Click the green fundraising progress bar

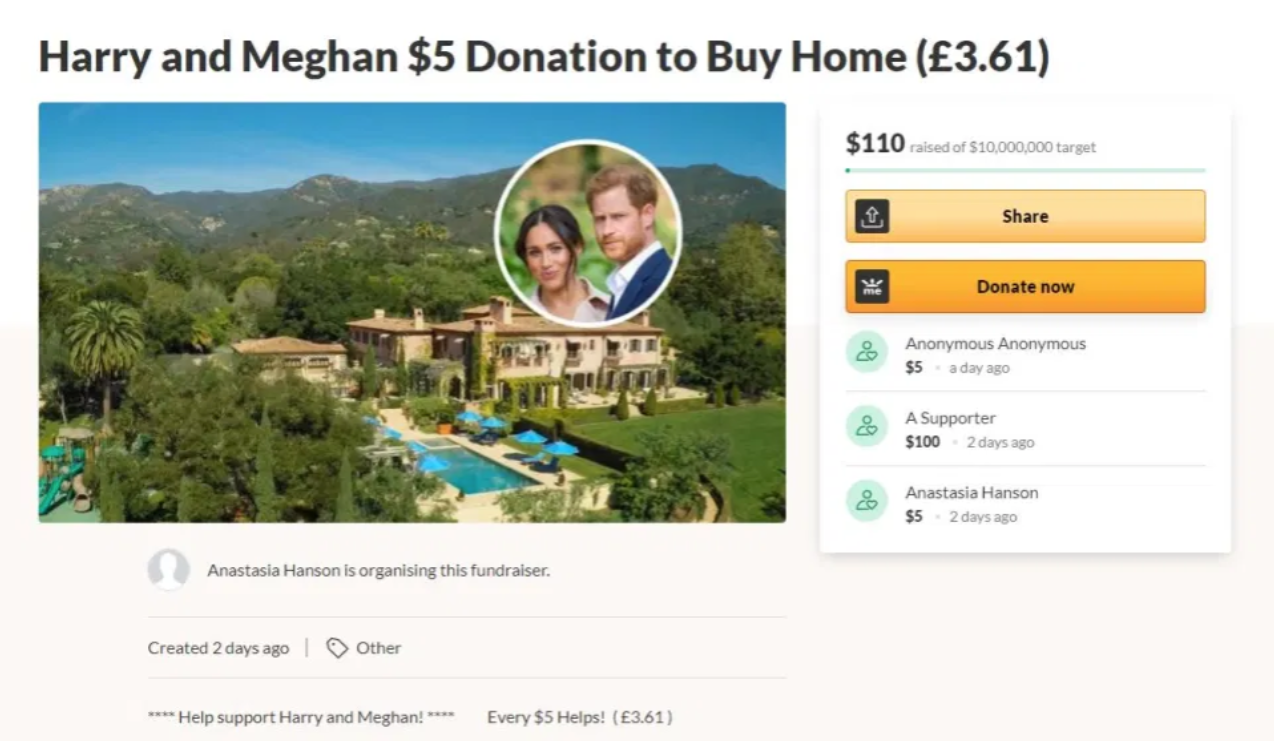point(1025,171)
